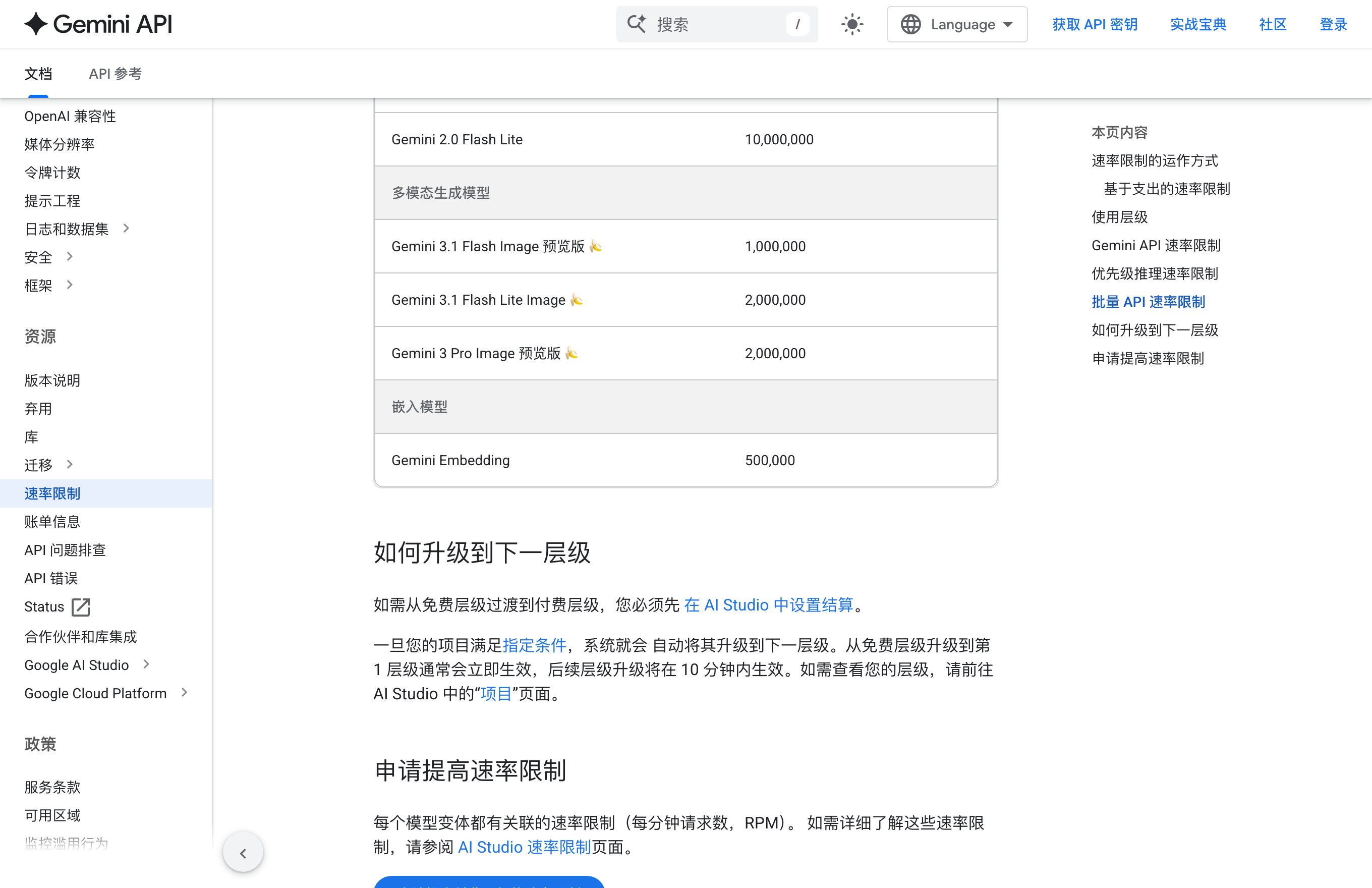
Task: Click the Gemini Embedding table cell
Action: [551, 460]
